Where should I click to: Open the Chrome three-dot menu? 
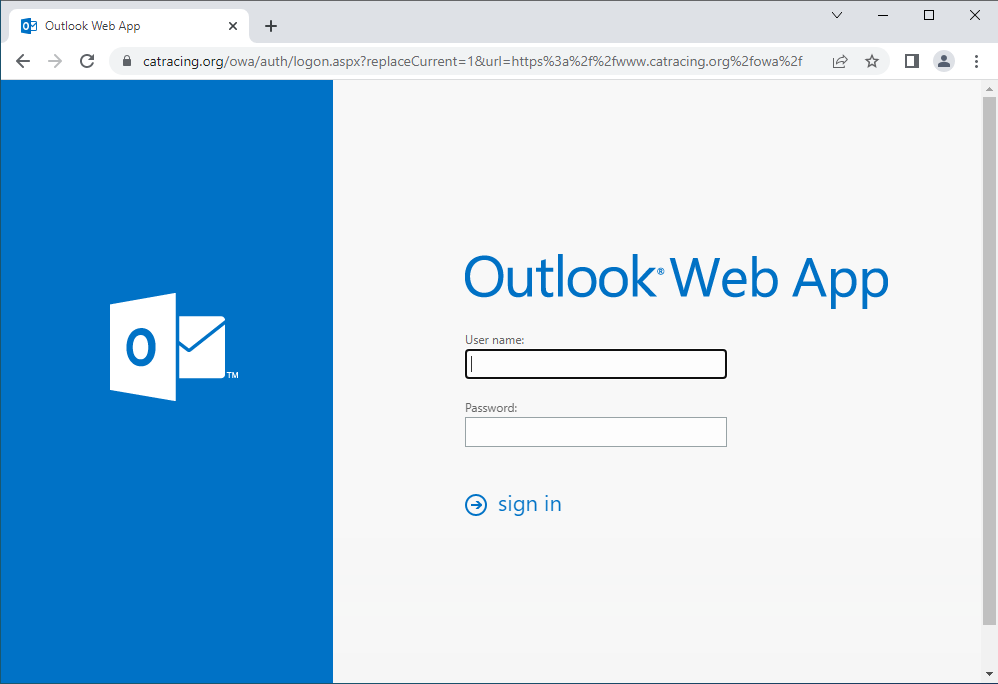pos(976,61)
